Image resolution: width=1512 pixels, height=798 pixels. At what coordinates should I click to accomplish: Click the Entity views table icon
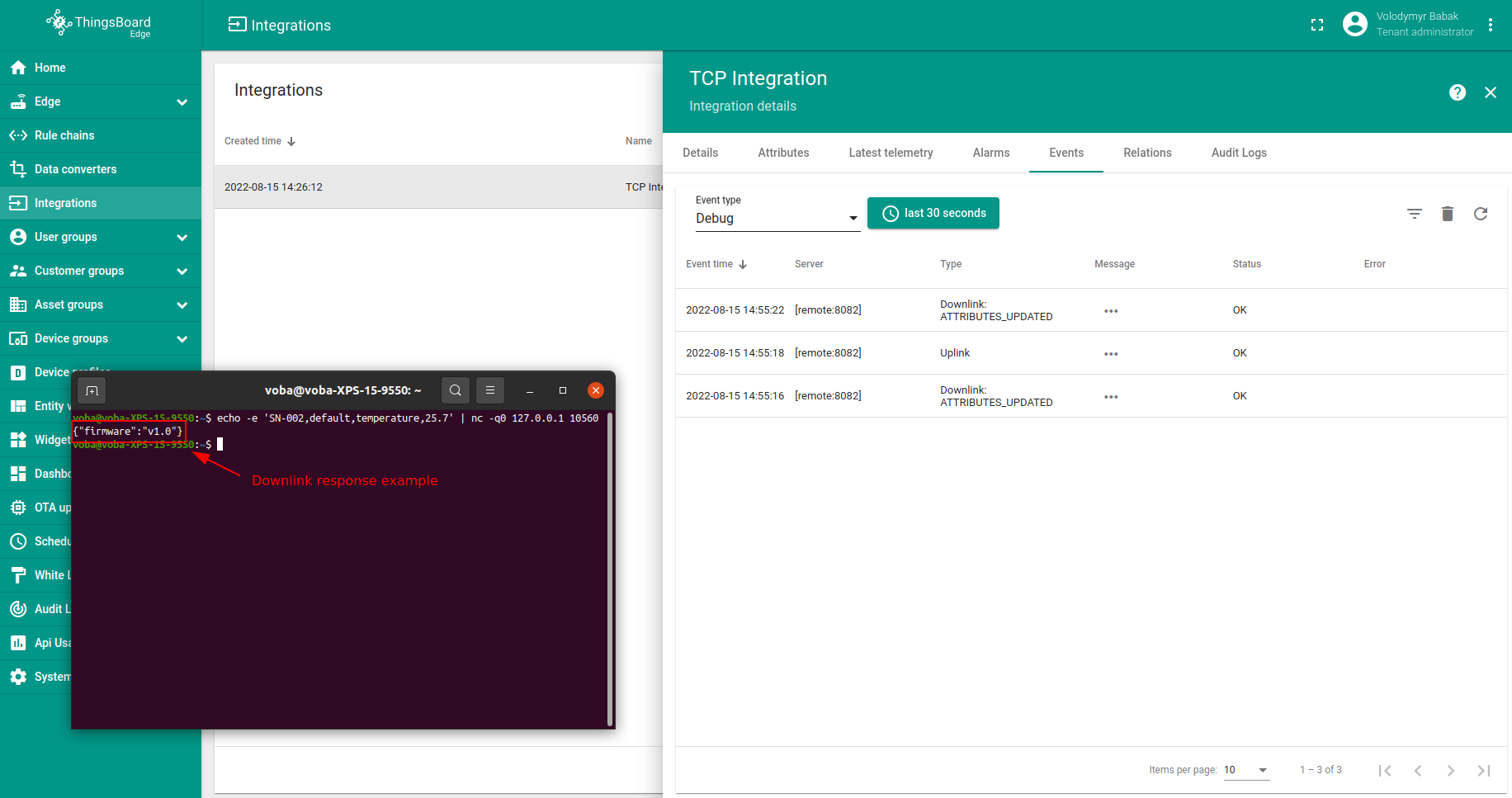tap(18, 406)
